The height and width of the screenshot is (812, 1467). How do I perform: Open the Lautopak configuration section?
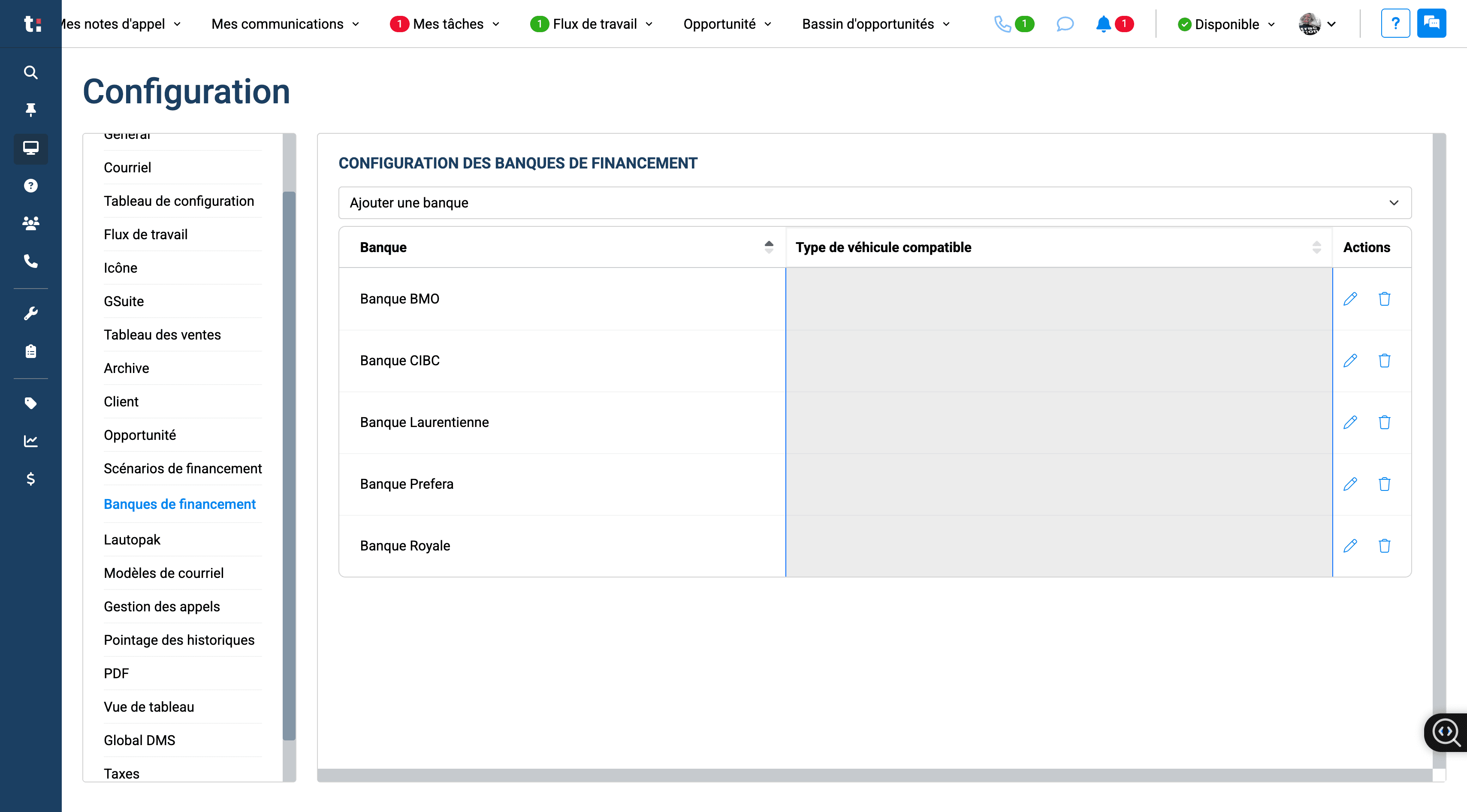(132, 539)
